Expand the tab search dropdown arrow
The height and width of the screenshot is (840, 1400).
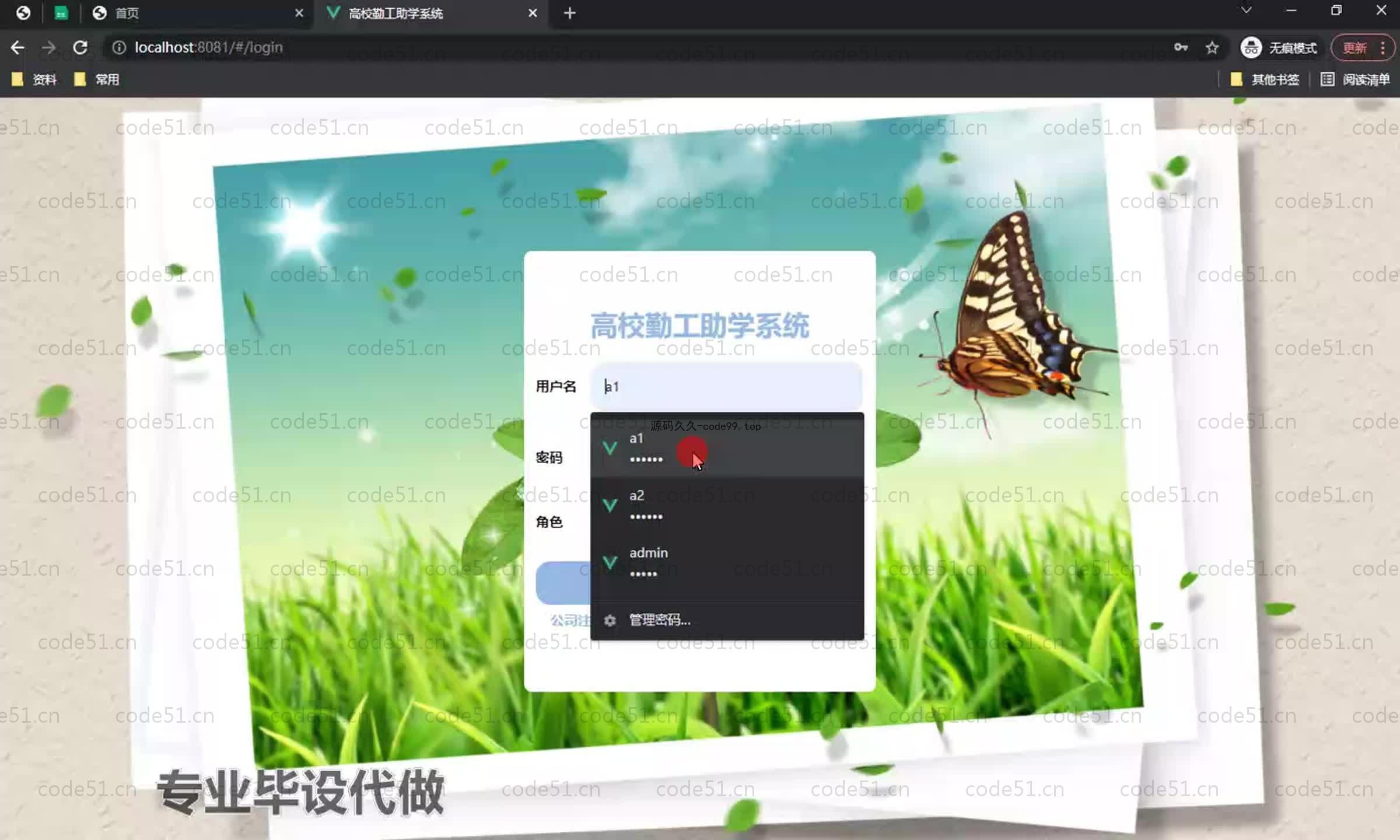(x=1247, y=10)
